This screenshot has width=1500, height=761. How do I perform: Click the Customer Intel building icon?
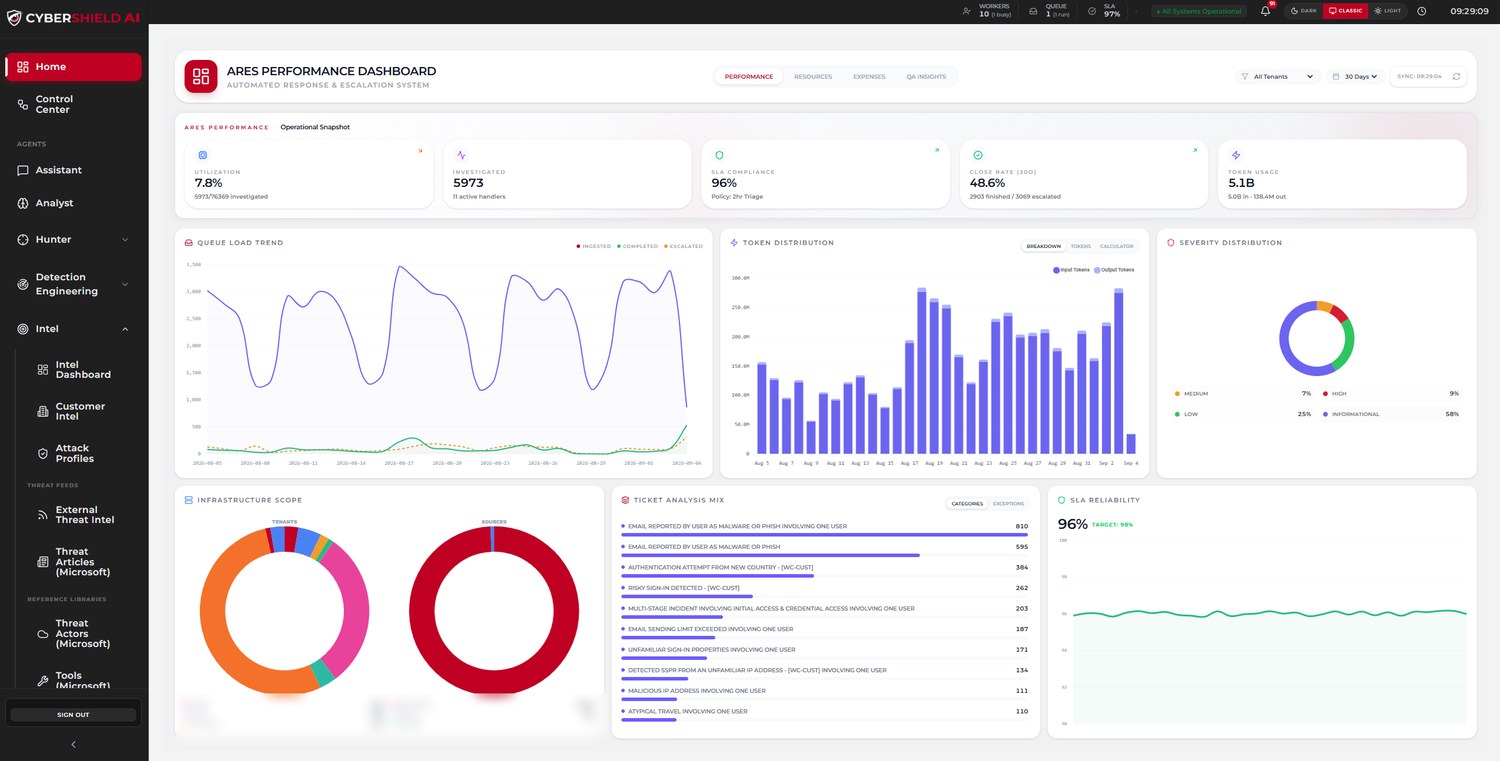pos(43,412)
